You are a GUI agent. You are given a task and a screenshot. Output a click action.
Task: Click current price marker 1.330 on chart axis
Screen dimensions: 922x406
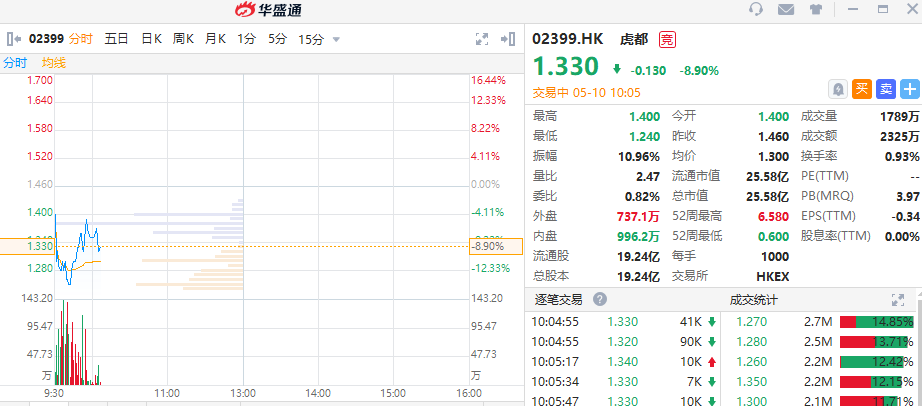tap(28, 247)
